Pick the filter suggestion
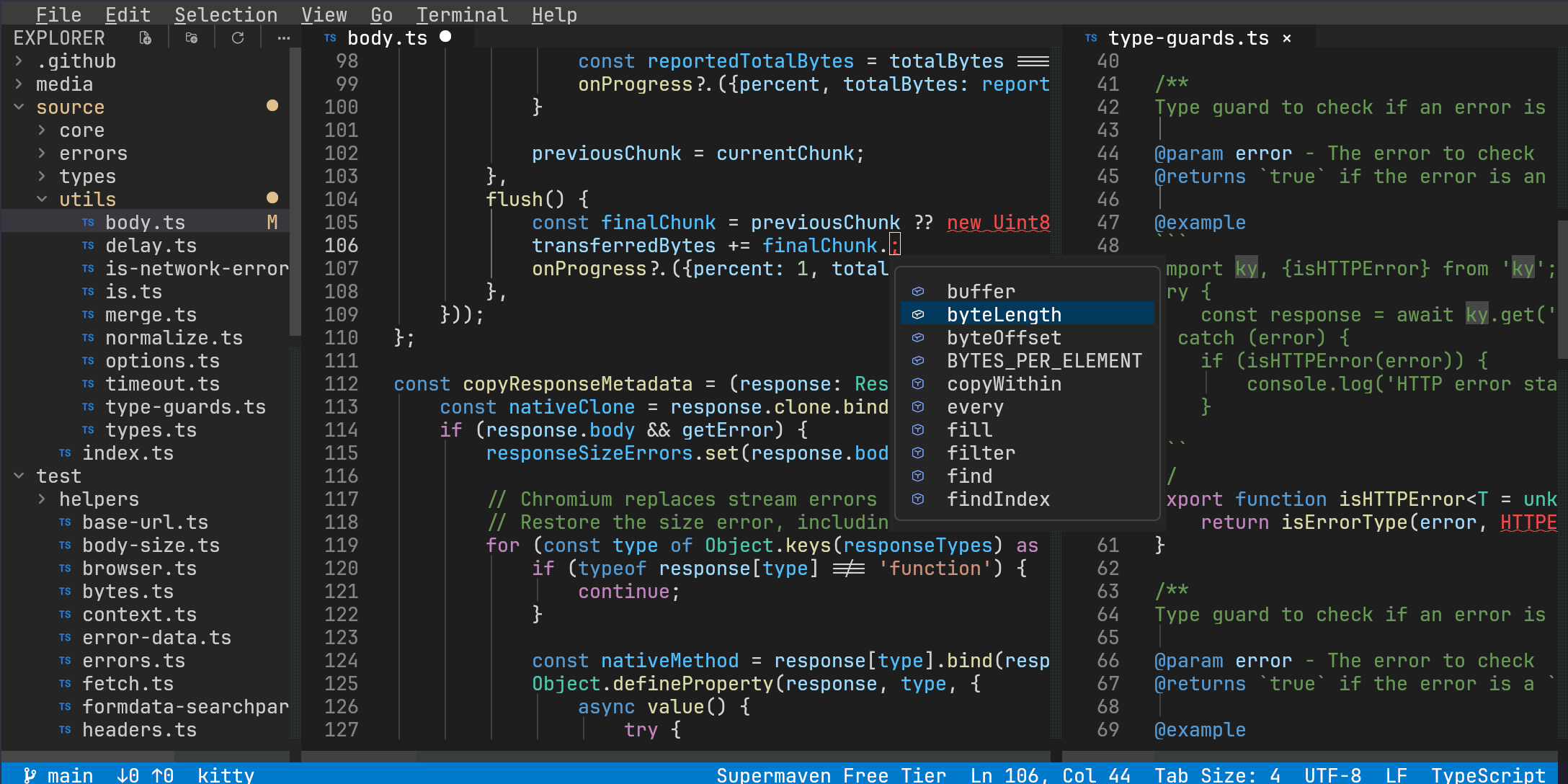 (x=1027, y=453)
